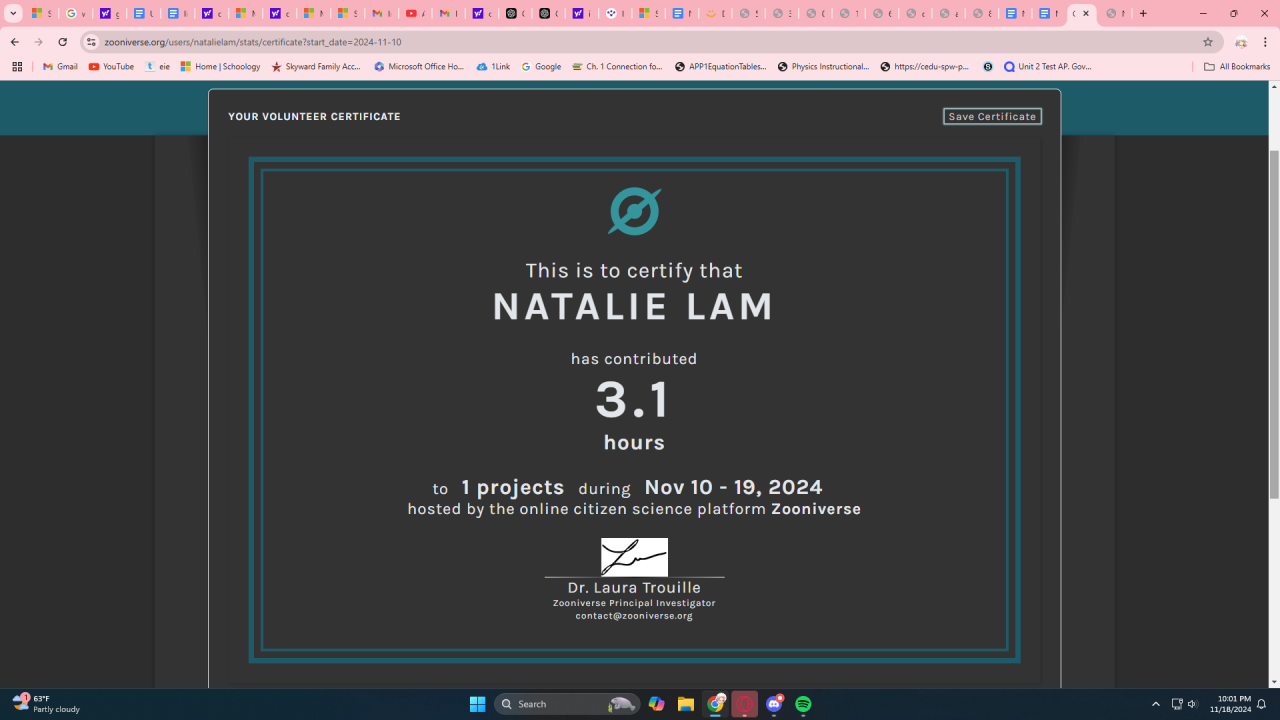Switch to the Google tab
This screenshot has width=1280, height=720.
(x=75, y=14)
